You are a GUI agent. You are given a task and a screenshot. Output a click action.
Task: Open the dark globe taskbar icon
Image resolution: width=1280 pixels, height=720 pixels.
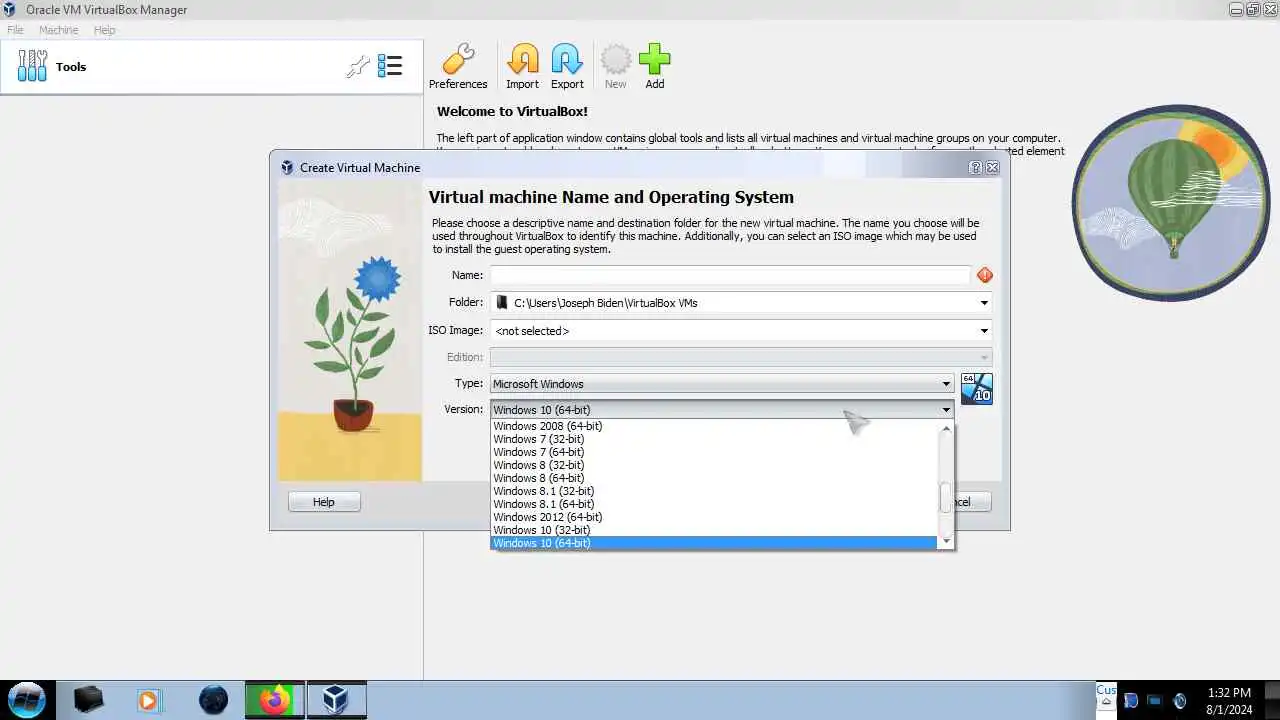click(213, 700)
